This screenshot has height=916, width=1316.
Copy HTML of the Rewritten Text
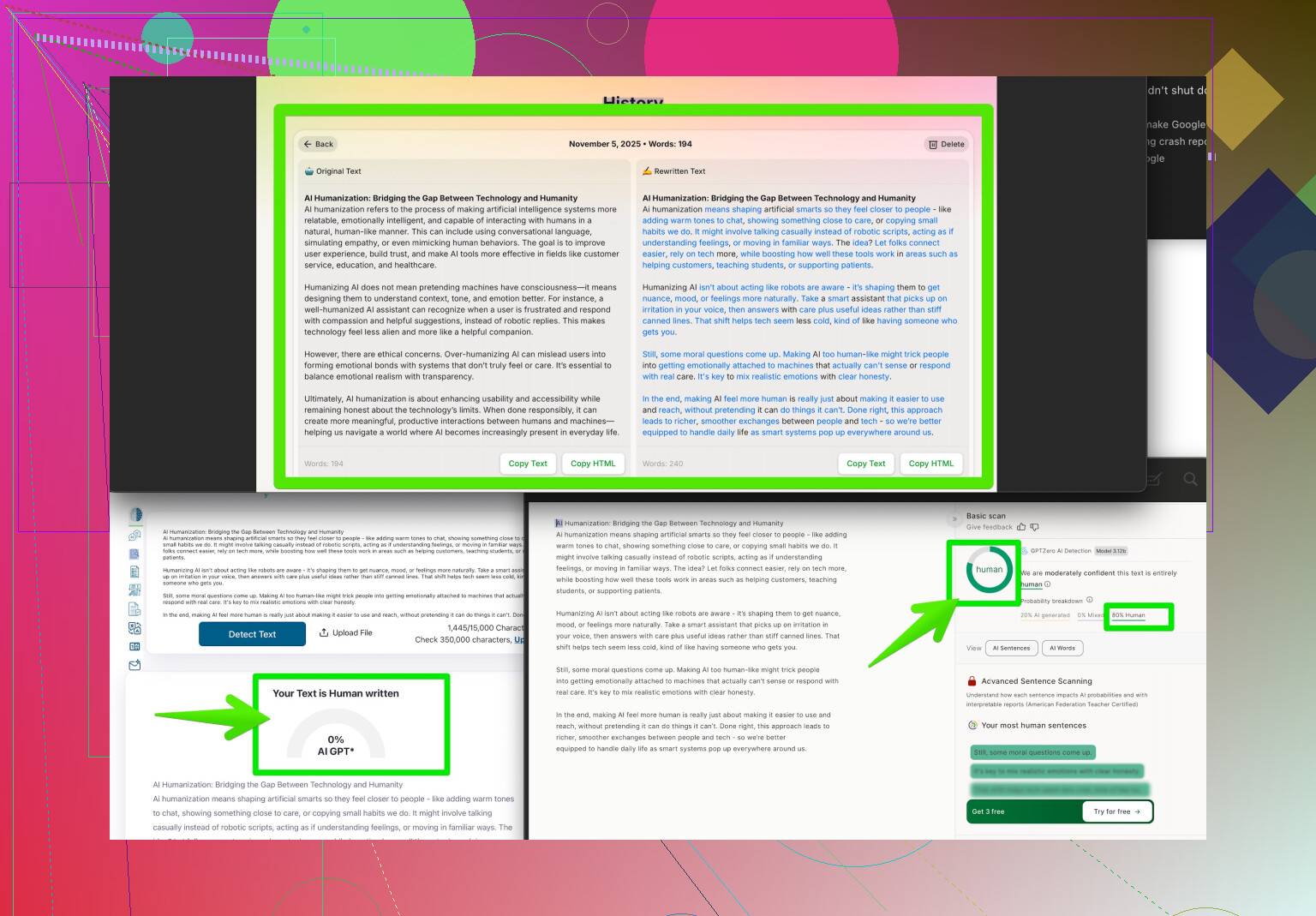(x=930, y=464)
